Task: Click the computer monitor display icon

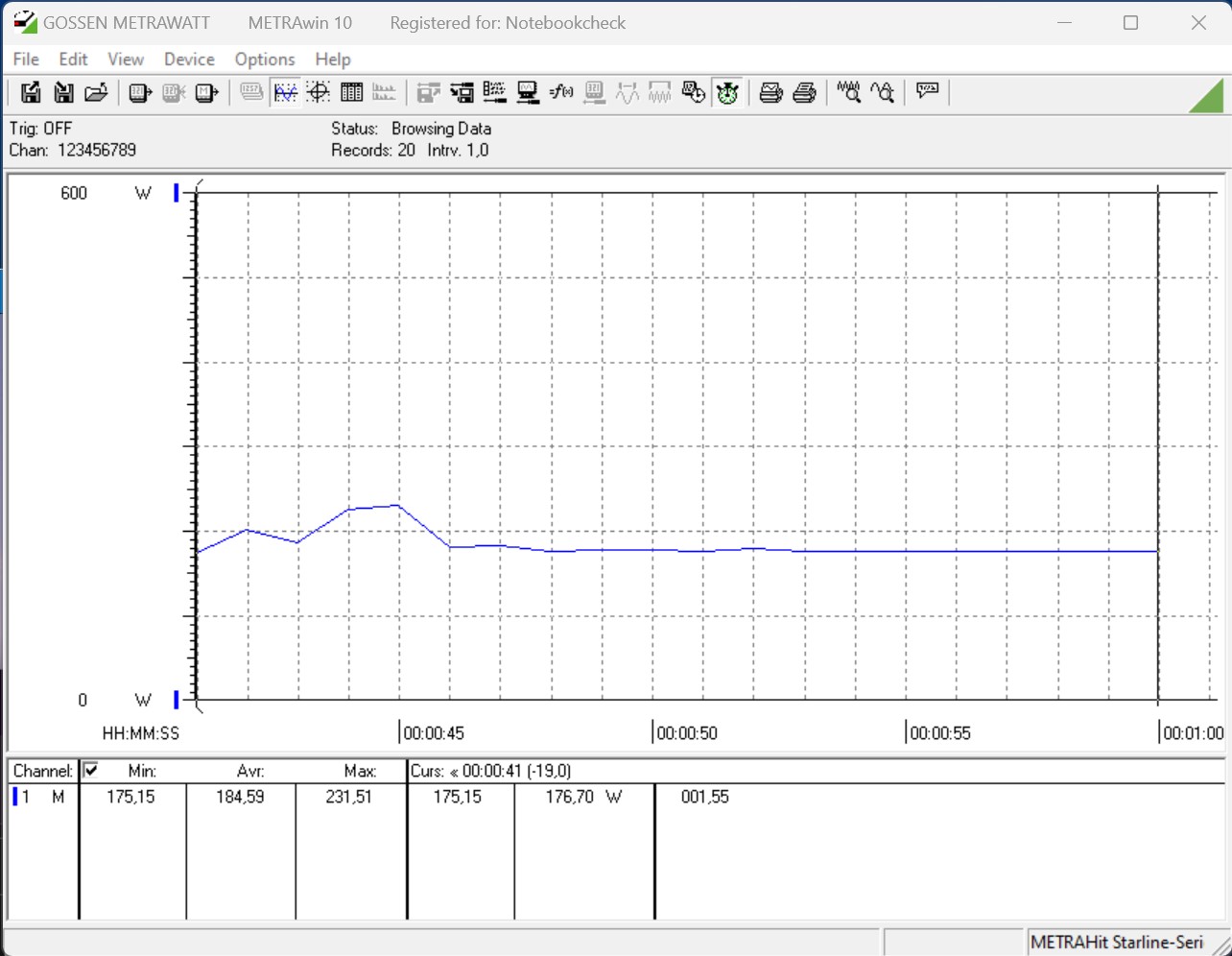Action: tap(528, 93)
